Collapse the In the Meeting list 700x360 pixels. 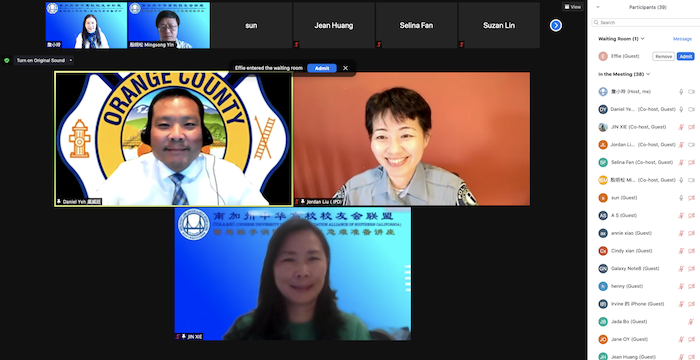648,74
